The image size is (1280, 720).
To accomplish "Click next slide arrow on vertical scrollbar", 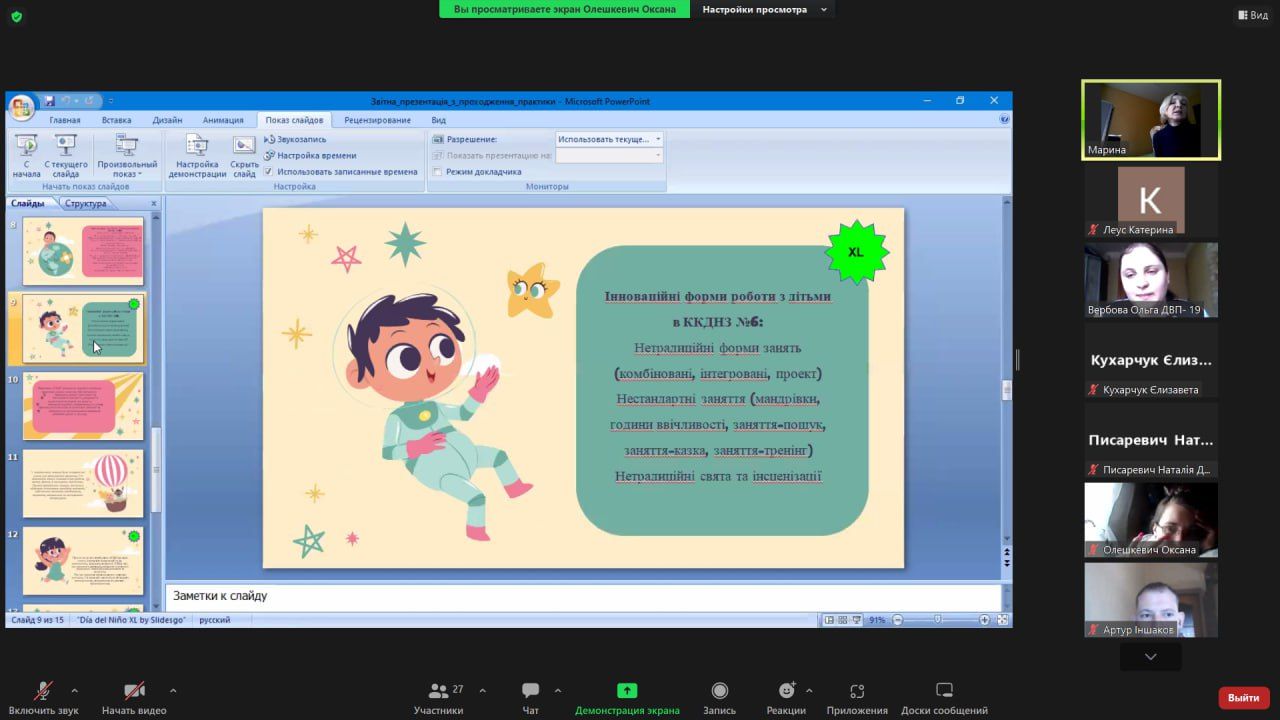I will tap(1007, 563).
